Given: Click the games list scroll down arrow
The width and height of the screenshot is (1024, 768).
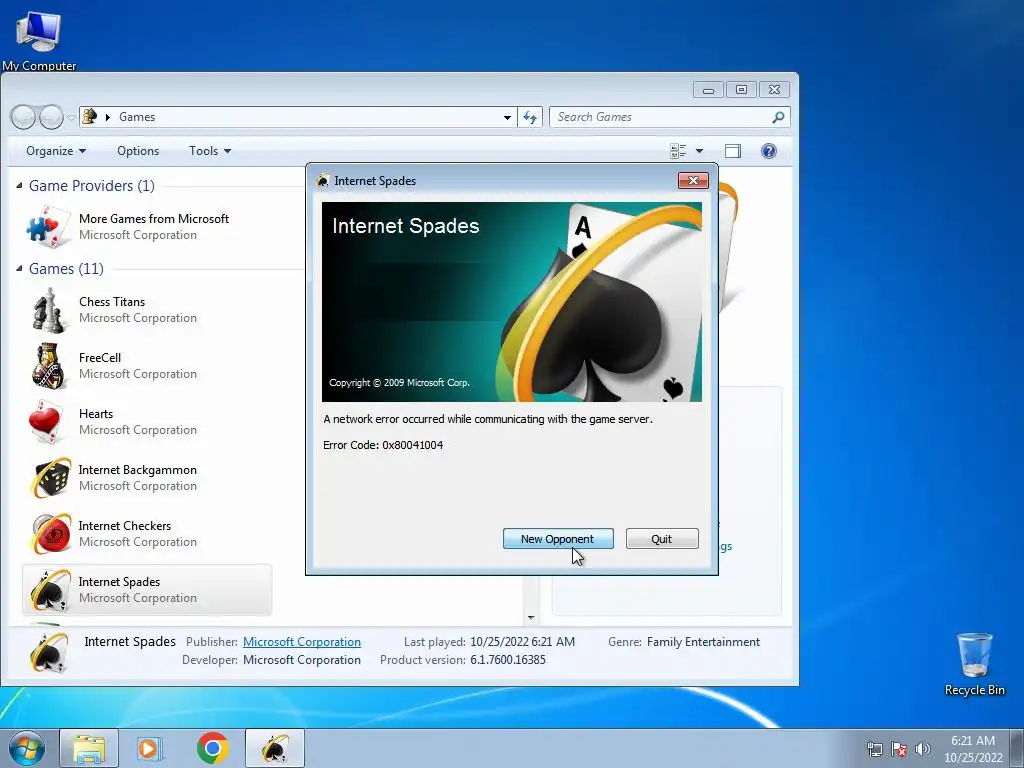Looking at the screenshot, I should point(531,617).
